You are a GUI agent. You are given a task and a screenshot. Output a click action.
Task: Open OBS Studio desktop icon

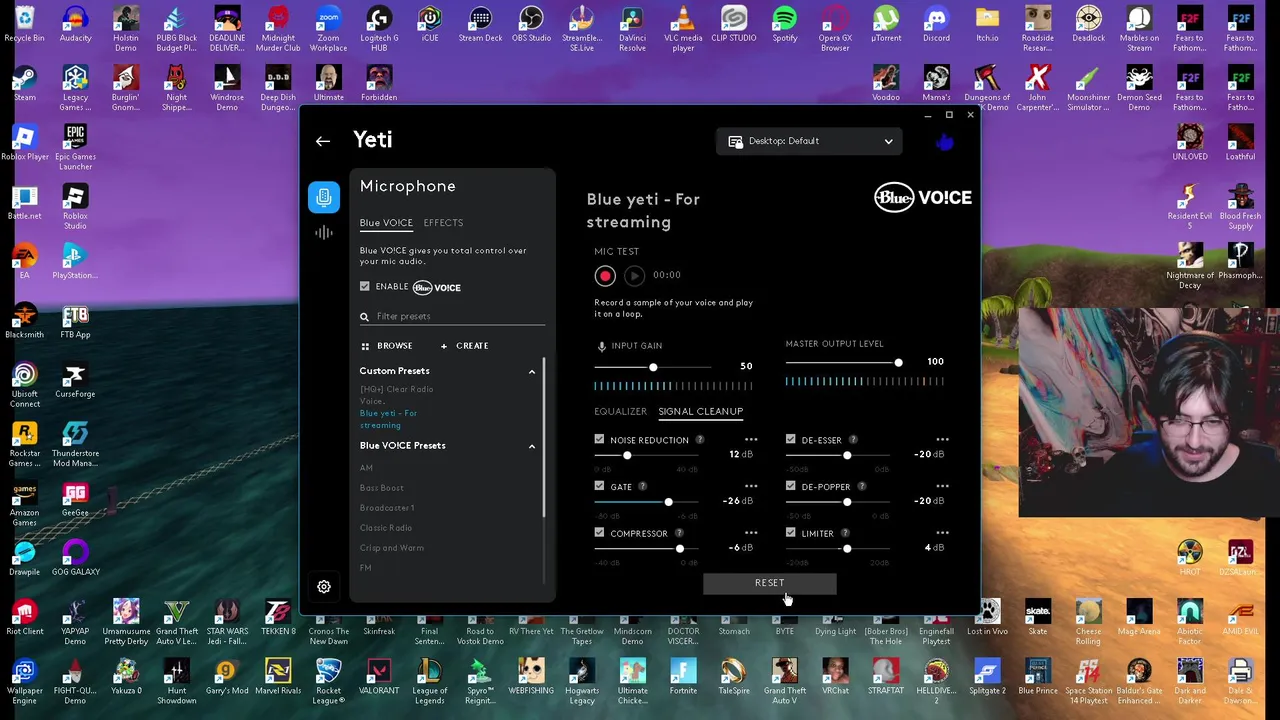click(531, 26)
